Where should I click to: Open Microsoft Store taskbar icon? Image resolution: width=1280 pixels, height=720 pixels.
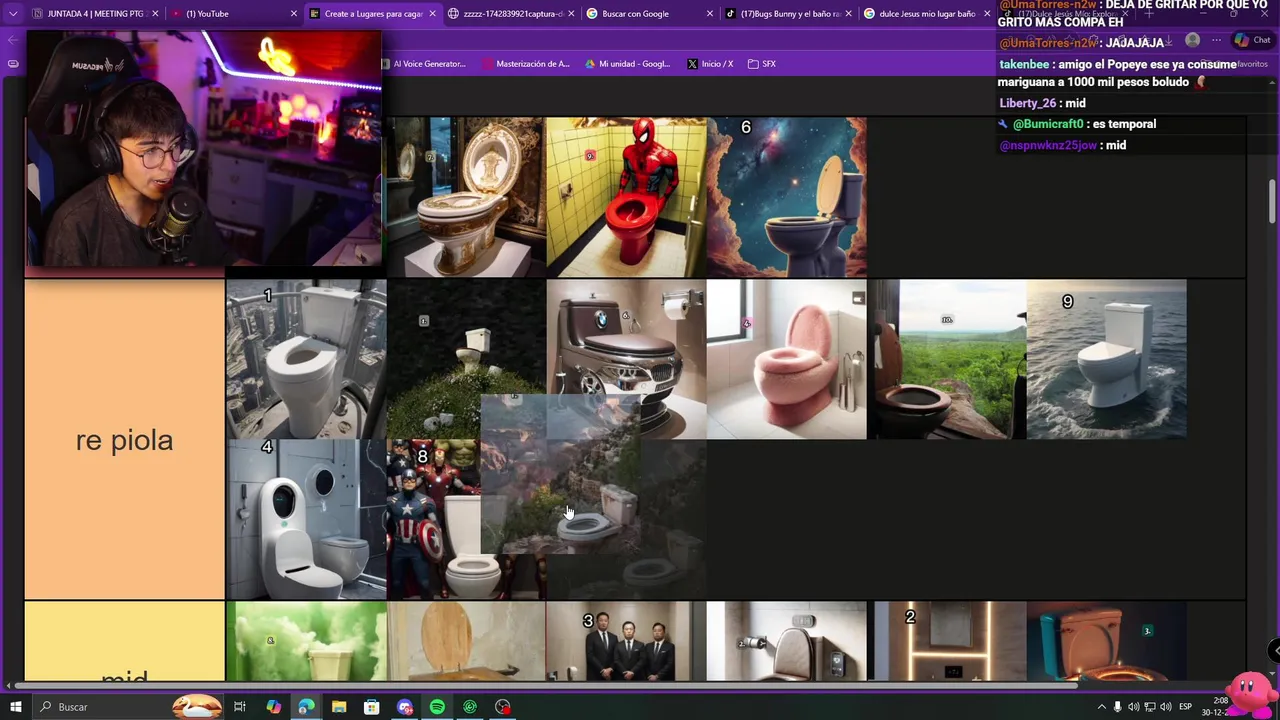[x=371, y=707]
